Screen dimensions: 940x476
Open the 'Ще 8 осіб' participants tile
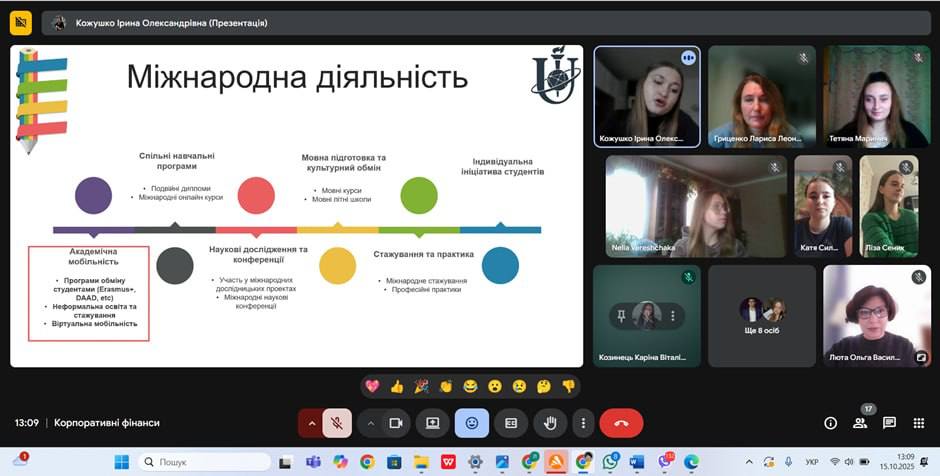(761, 316)
